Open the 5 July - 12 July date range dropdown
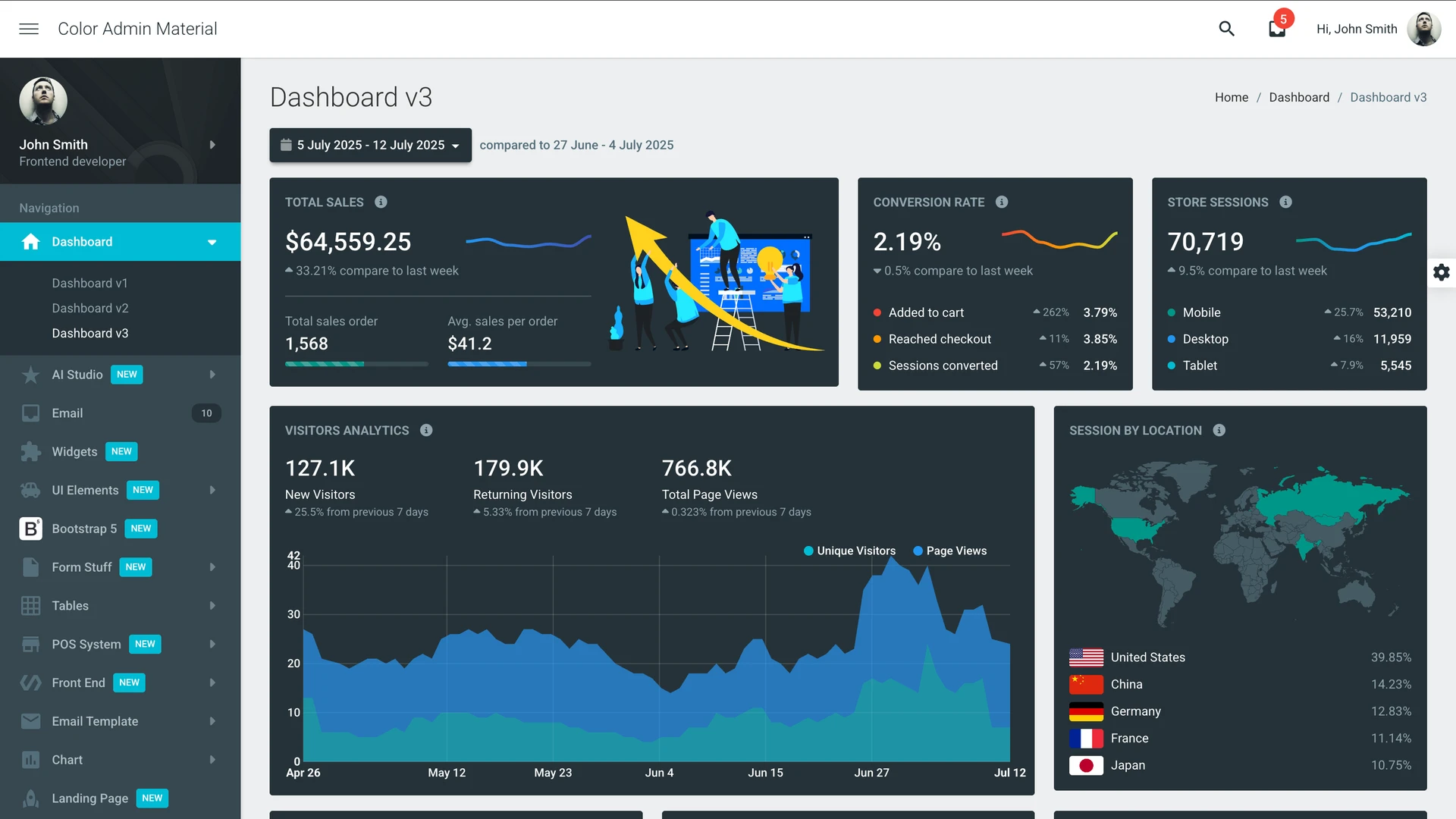This screenshot has height=819, width=1456. [370, 145]
